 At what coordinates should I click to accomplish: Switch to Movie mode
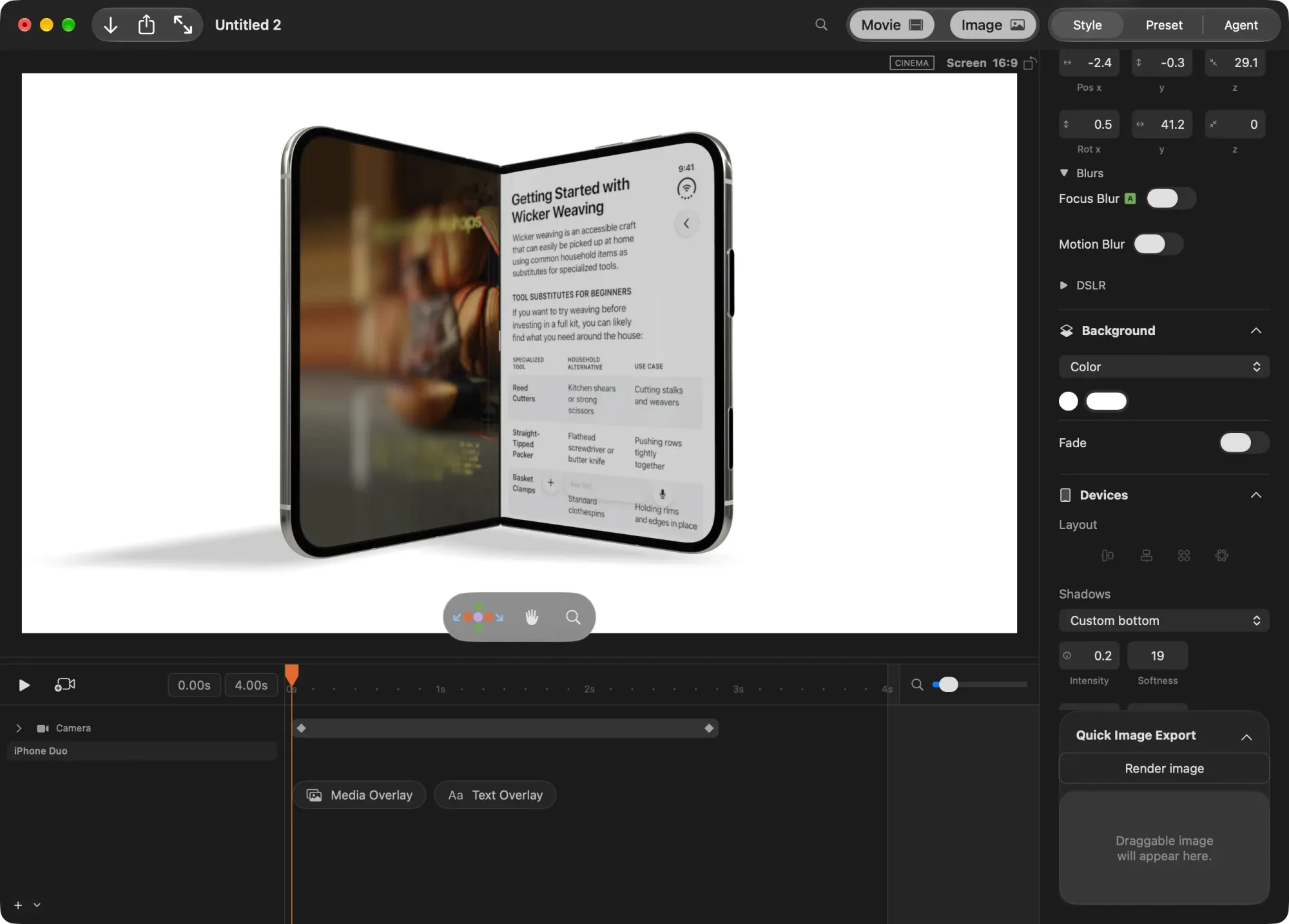pyautogui.click(x=892, y=25)
